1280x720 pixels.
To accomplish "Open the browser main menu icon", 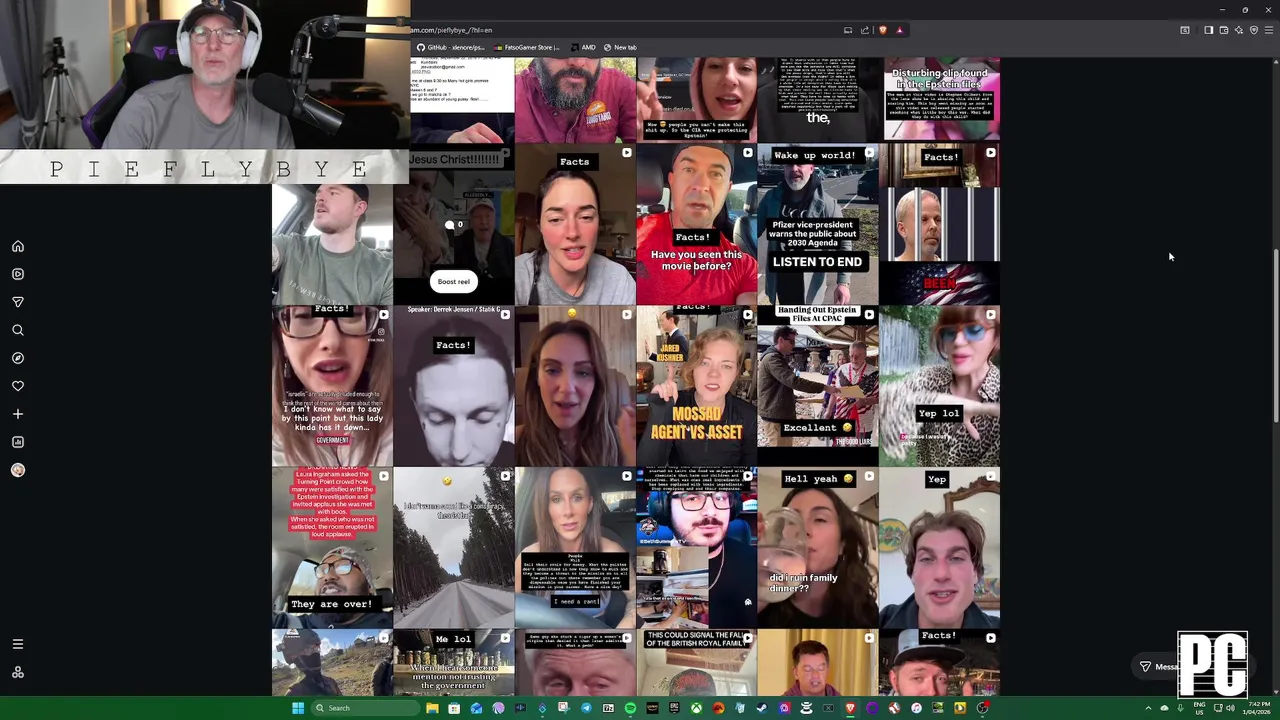I will (x=1269, y=30).
